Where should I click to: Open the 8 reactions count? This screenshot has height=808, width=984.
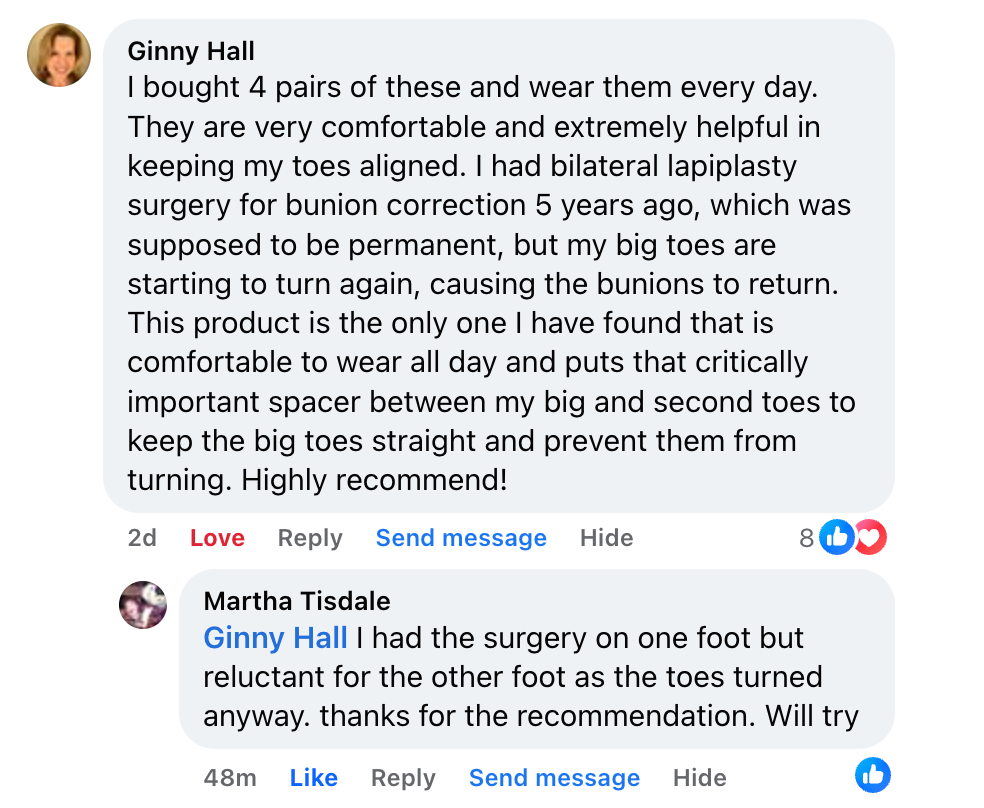pyautogui.click(x=806, y=538)
